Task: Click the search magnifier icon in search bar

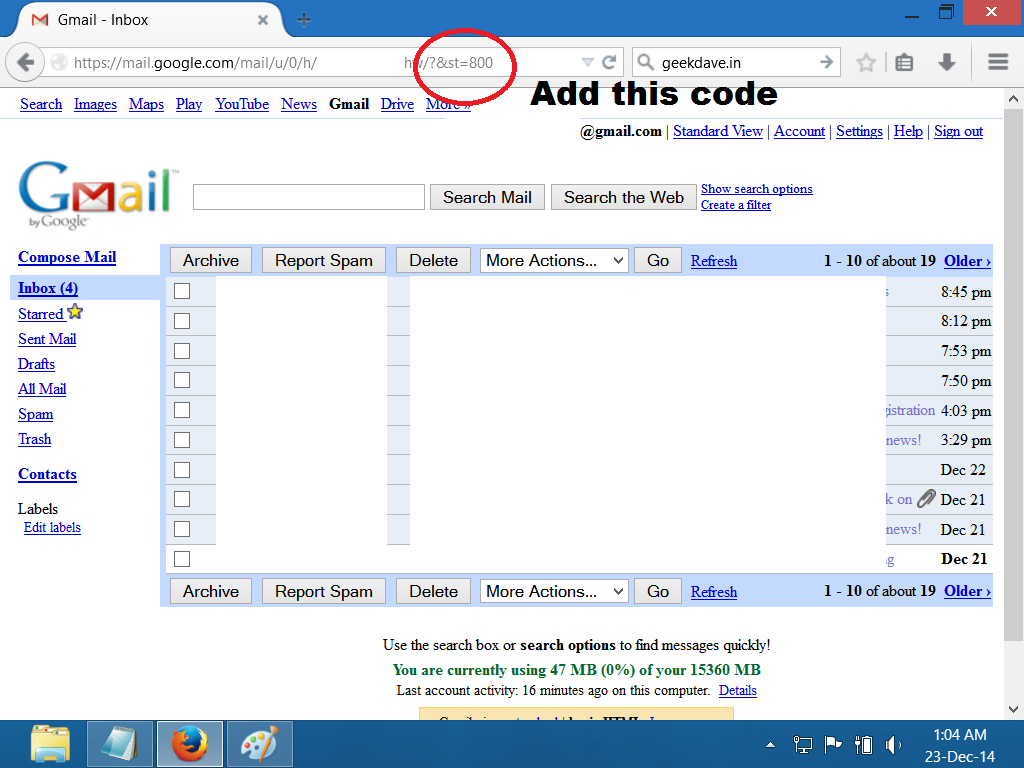Action: click(645, 62)
